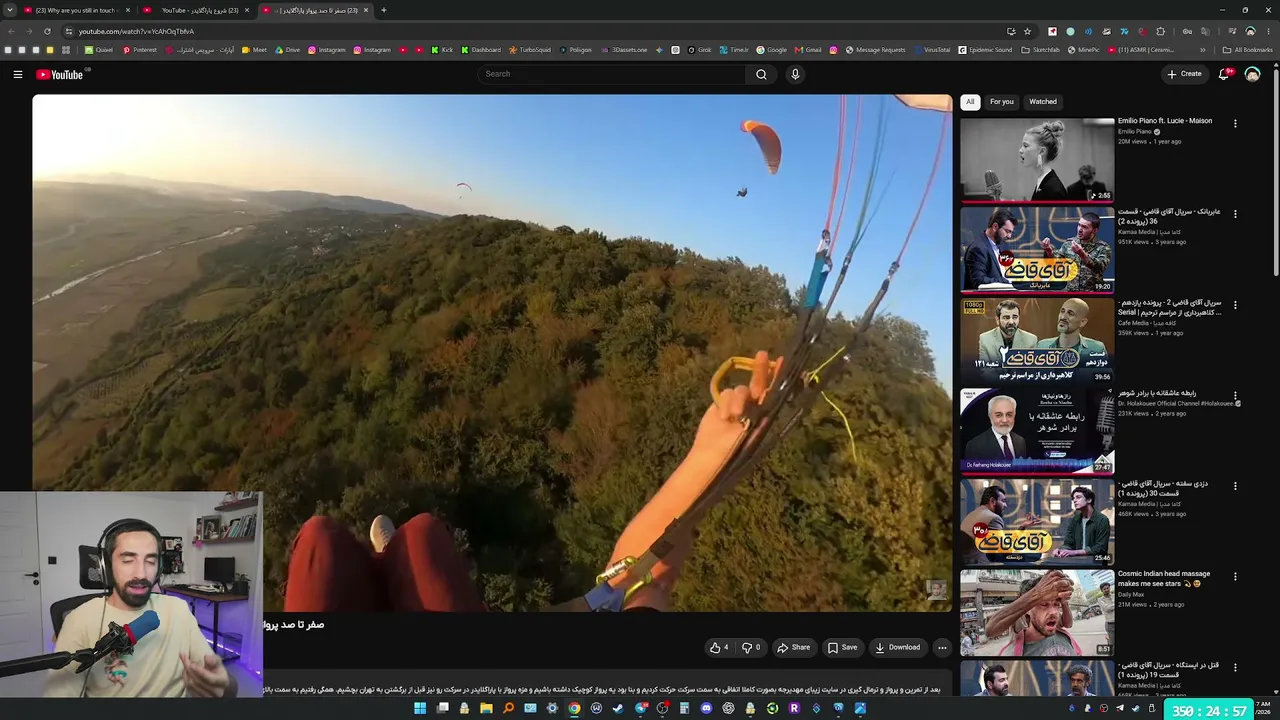Viewport: 1280px width, 720px height.
Task: Open the Sketchfab bookmark
Action: (1041, 50)
